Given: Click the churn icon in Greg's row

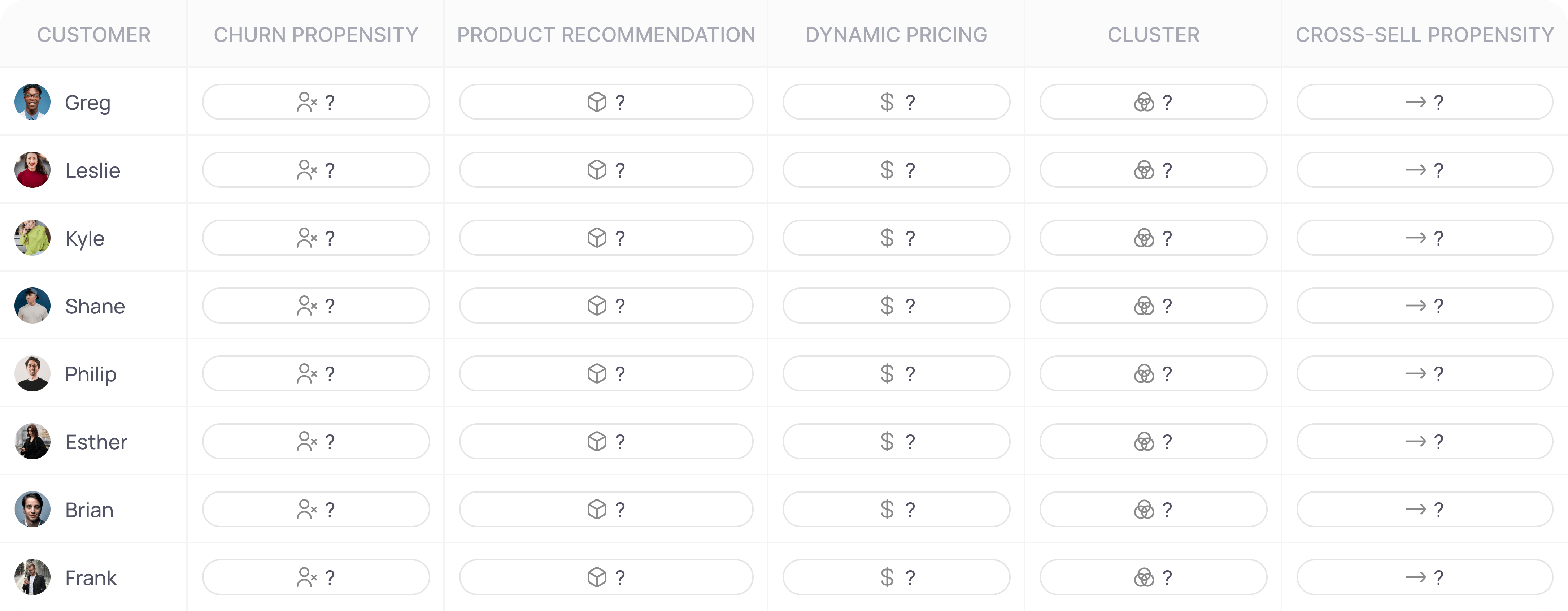Looking at the screenshot, I should coord(306,102).
